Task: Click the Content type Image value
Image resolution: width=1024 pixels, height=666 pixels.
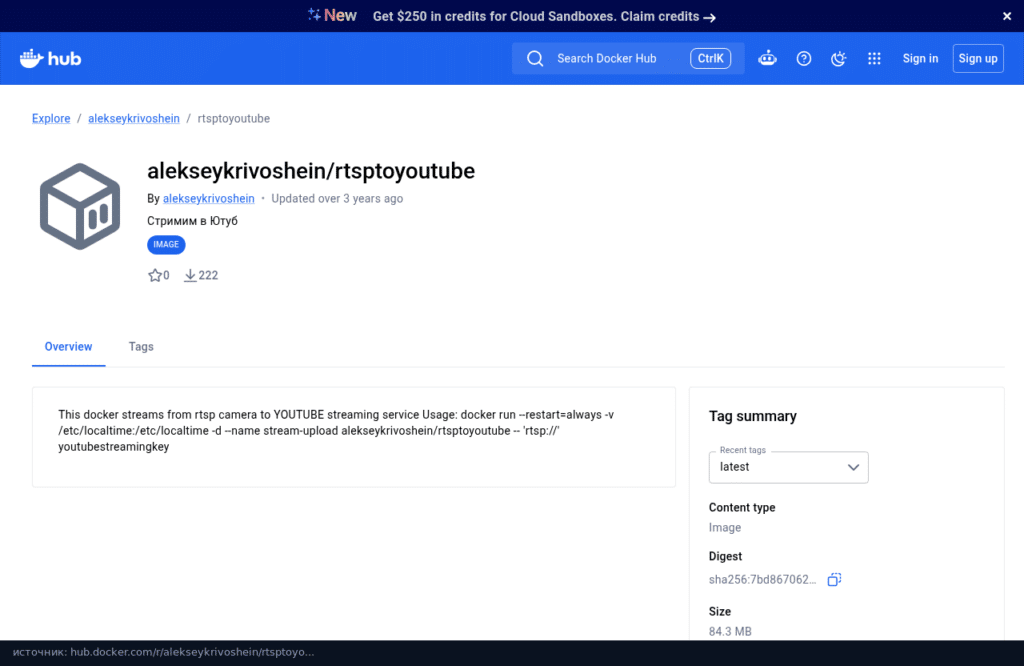Action: tap(725, 528)
